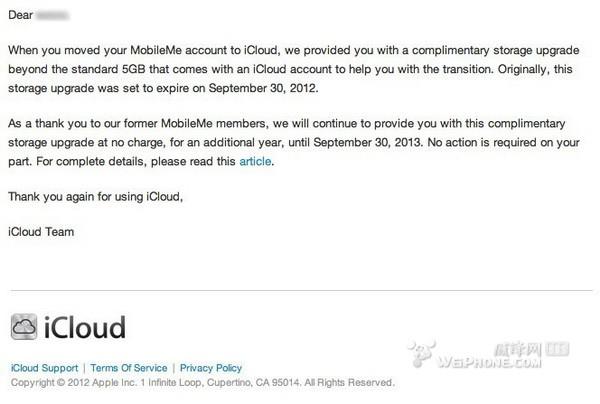Click the iCloud cloud icon
The image size is (600, 404).
click(x=24, y=327)
